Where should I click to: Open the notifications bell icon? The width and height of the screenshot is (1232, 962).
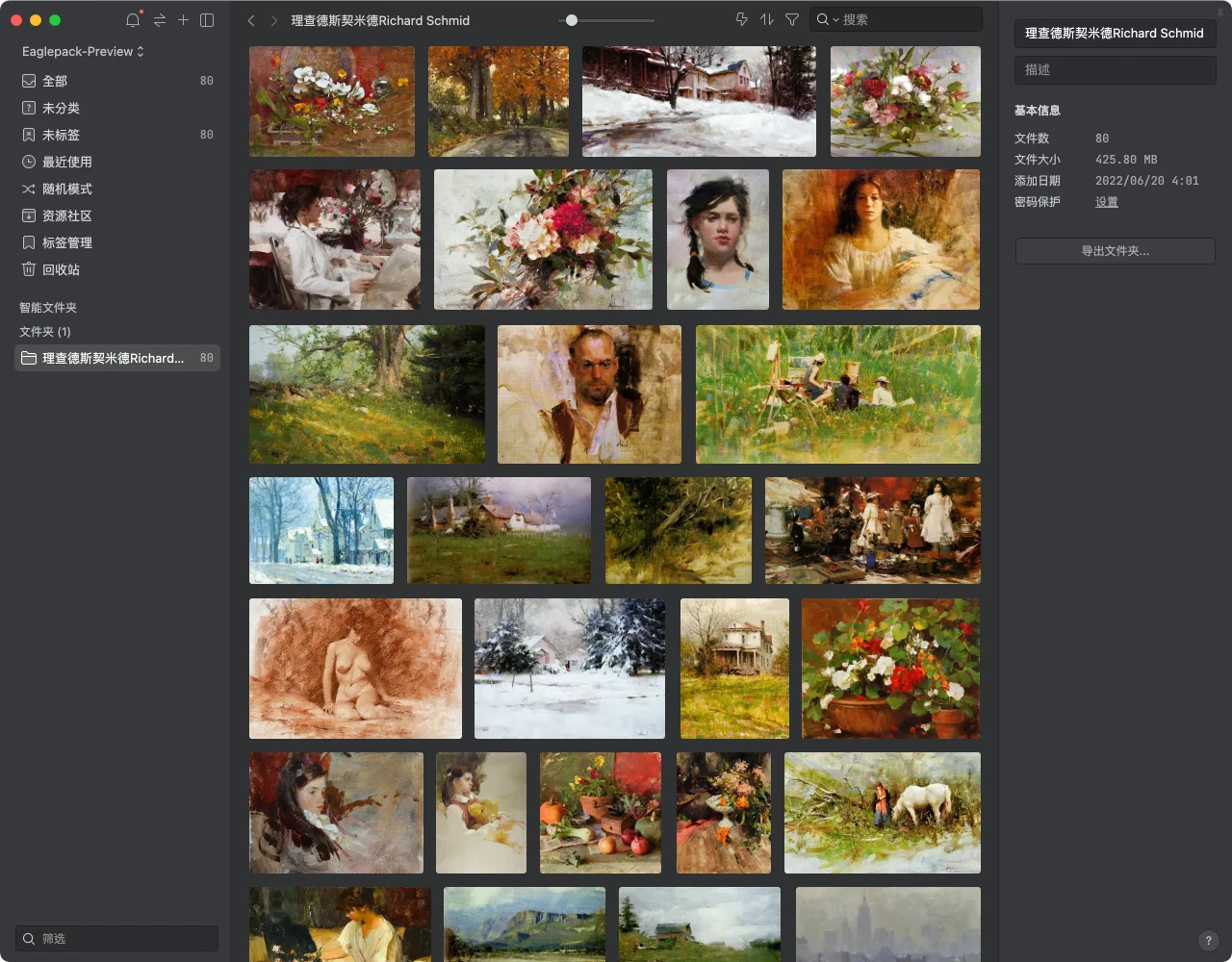133,20
